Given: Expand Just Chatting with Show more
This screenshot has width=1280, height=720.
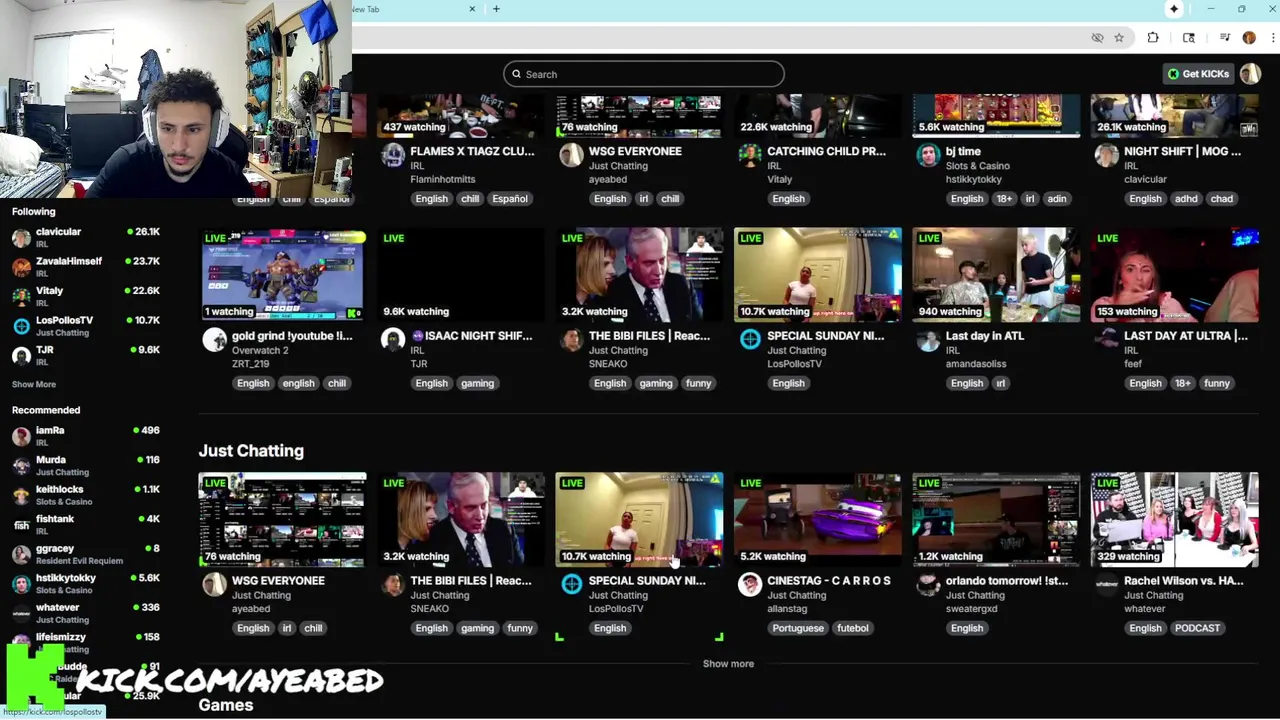Looking at the screenshot, I should [x=728, y=663].
